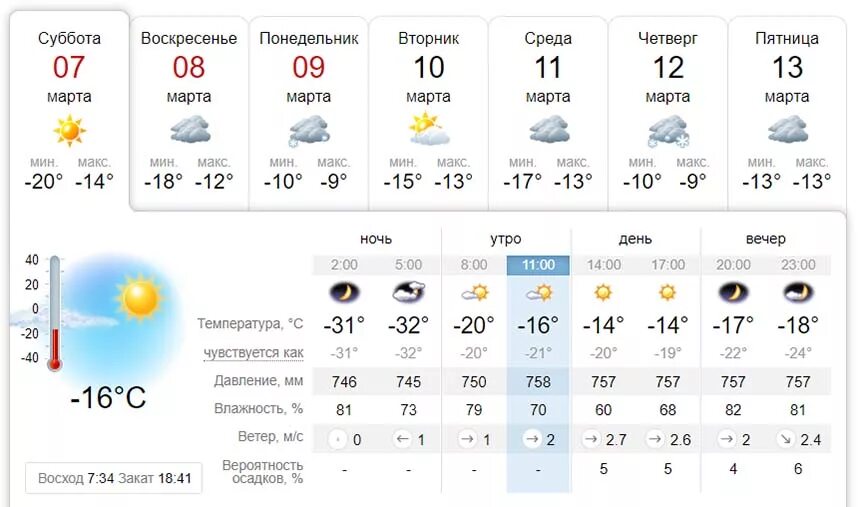Click the sun icon under Суббота 07
This screenshot has height=507, width=860.
70,131
